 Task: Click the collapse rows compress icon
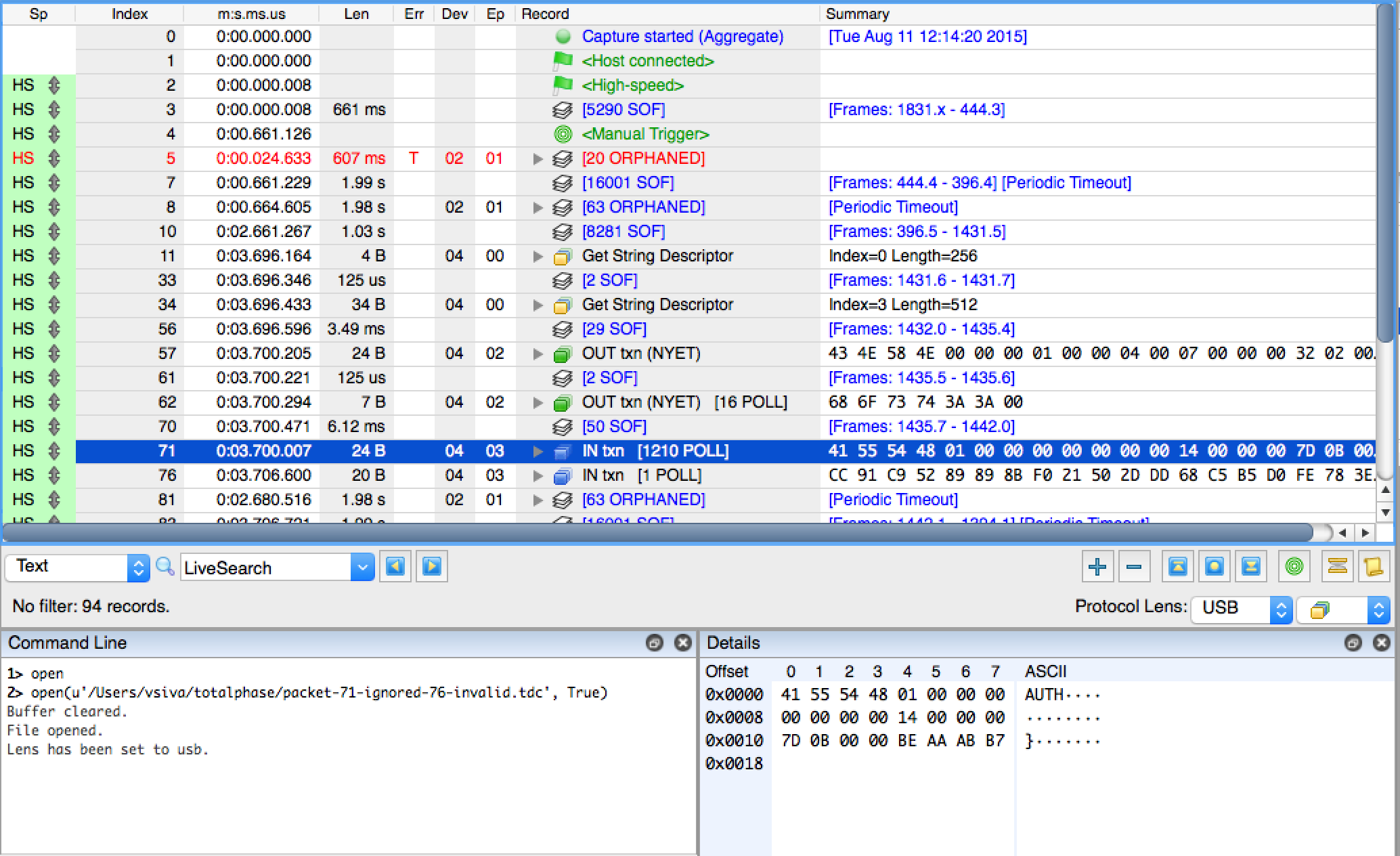click(x=1337, y=566)
